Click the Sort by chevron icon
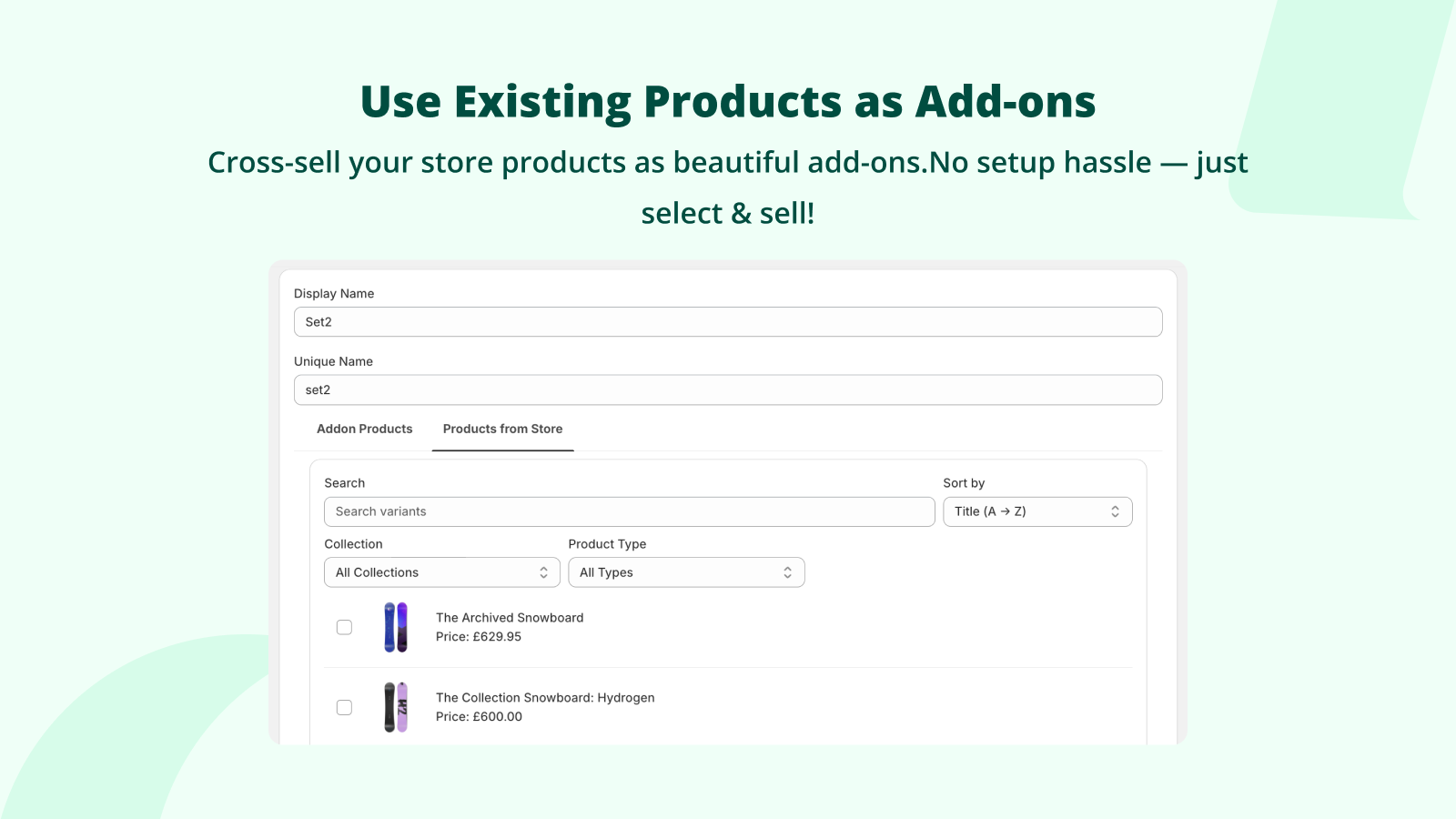 point(1115,511)
